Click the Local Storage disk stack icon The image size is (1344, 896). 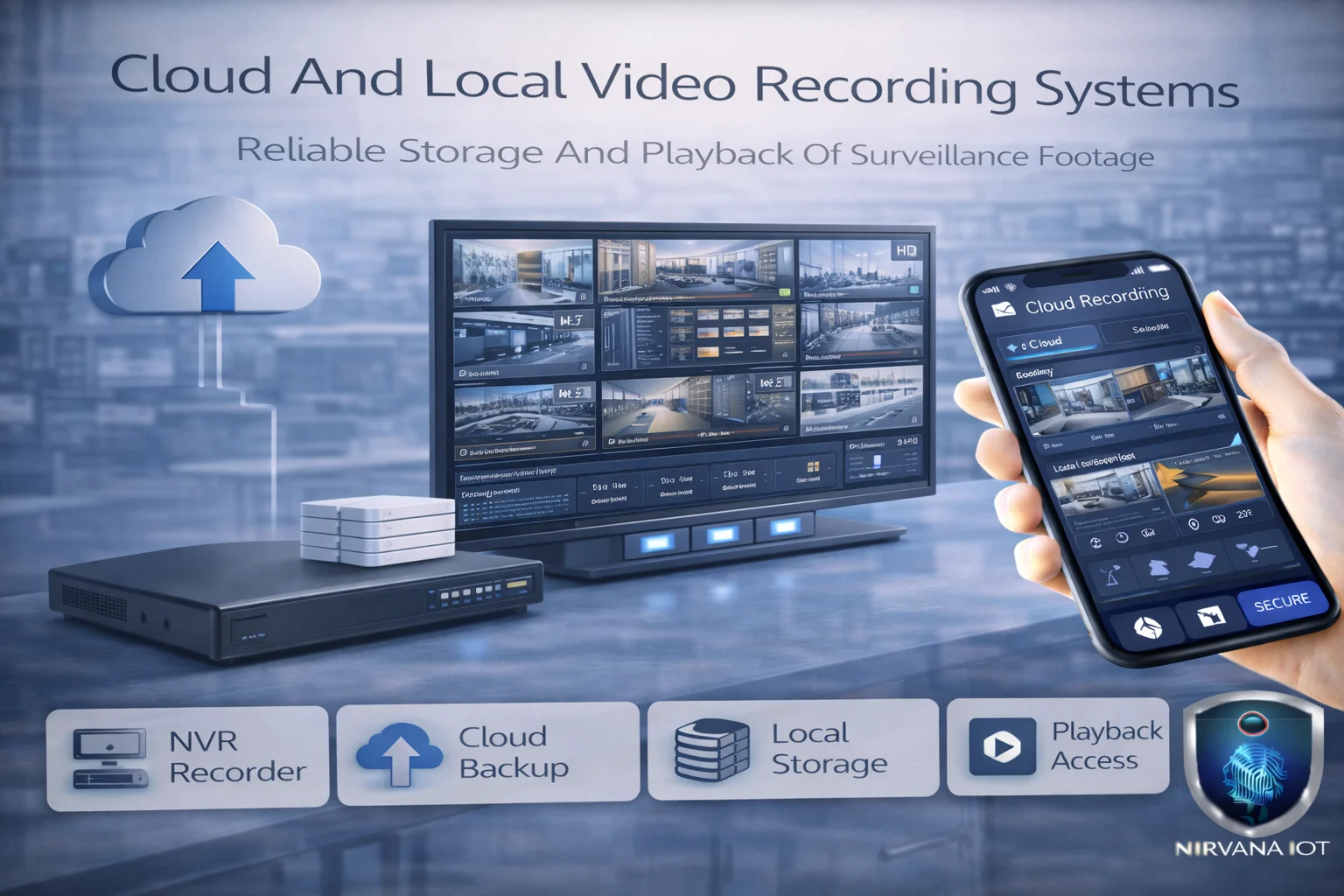(711, 750)
